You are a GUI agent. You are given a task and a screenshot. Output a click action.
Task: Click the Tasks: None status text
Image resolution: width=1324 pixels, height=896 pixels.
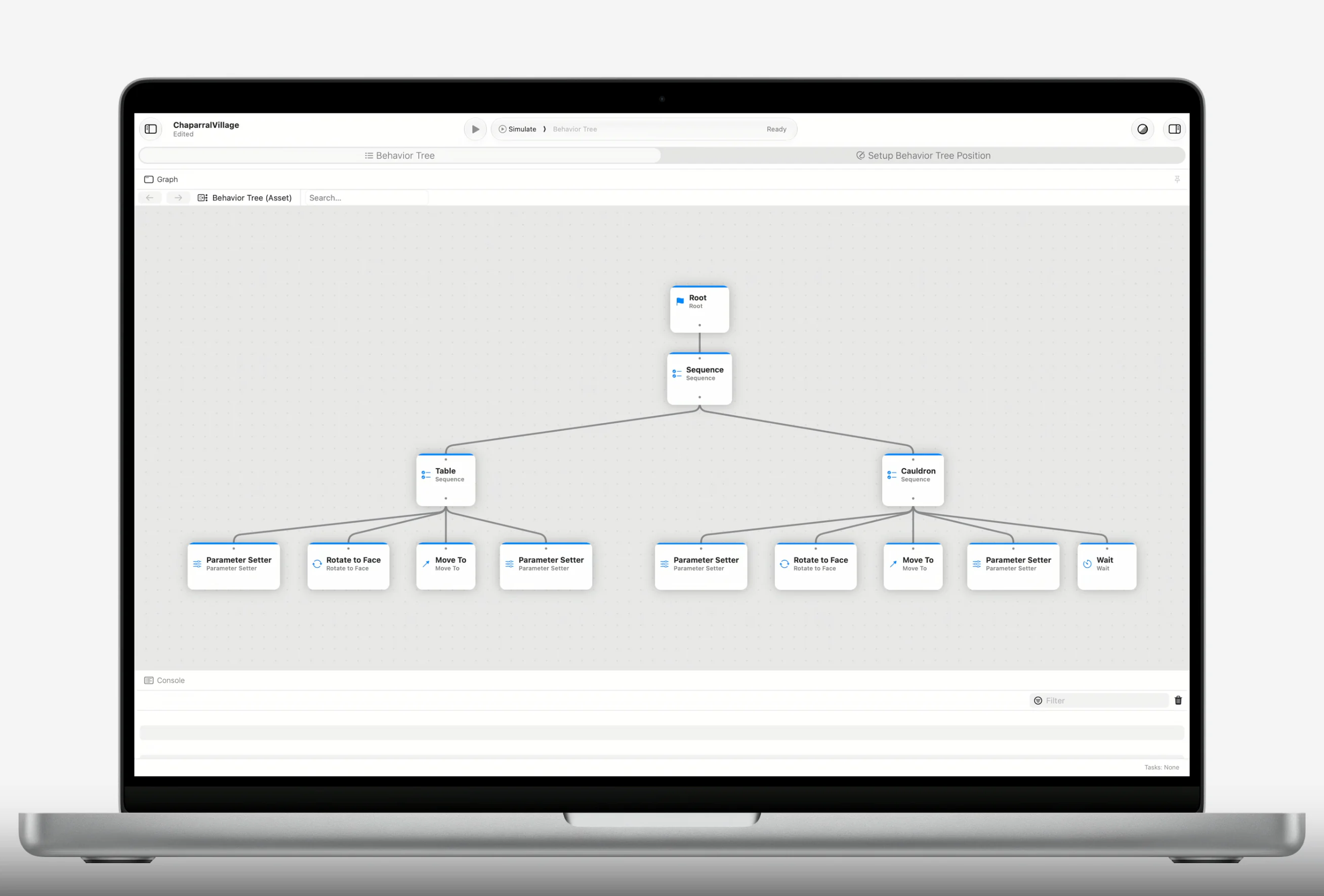(1162, 767)
